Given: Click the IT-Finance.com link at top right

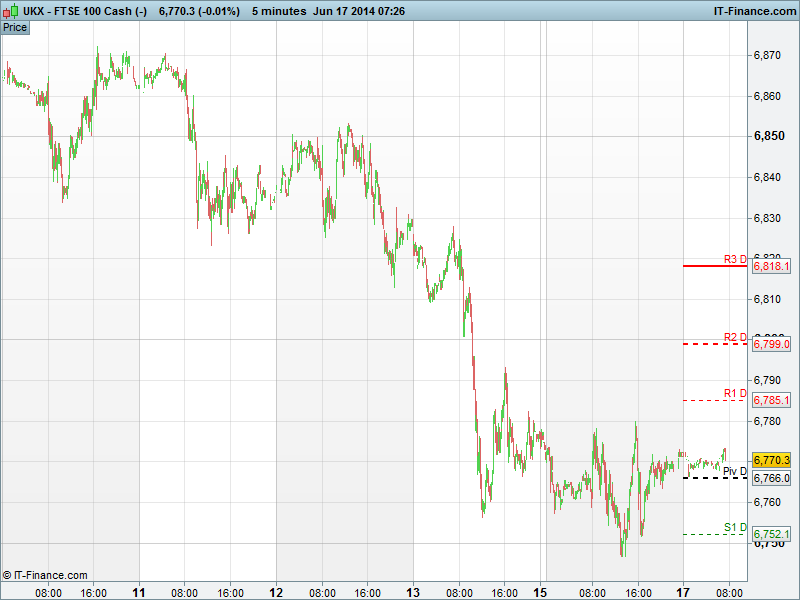Looking at the screenshot, I should [x=753, y=10].
